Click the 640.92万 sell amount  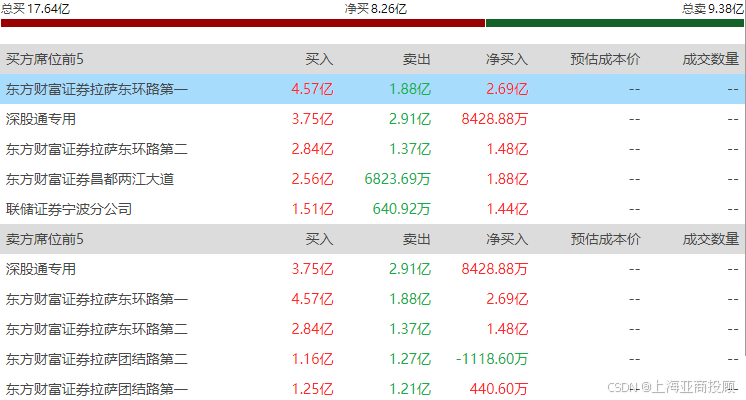point(401,209)
